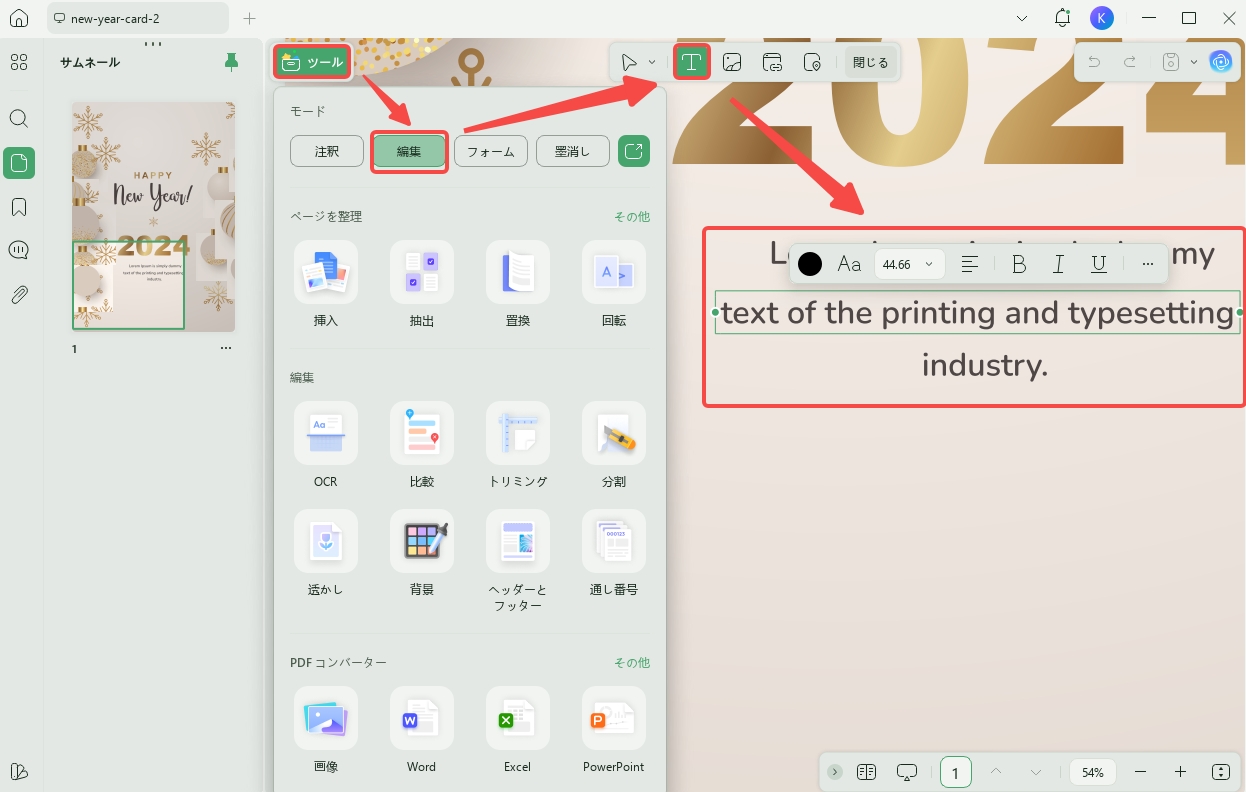Click the green export icon beside 墨消し
Image resolution: width=1246 pixels, height=792 pixels.
(x=634, y=152)
